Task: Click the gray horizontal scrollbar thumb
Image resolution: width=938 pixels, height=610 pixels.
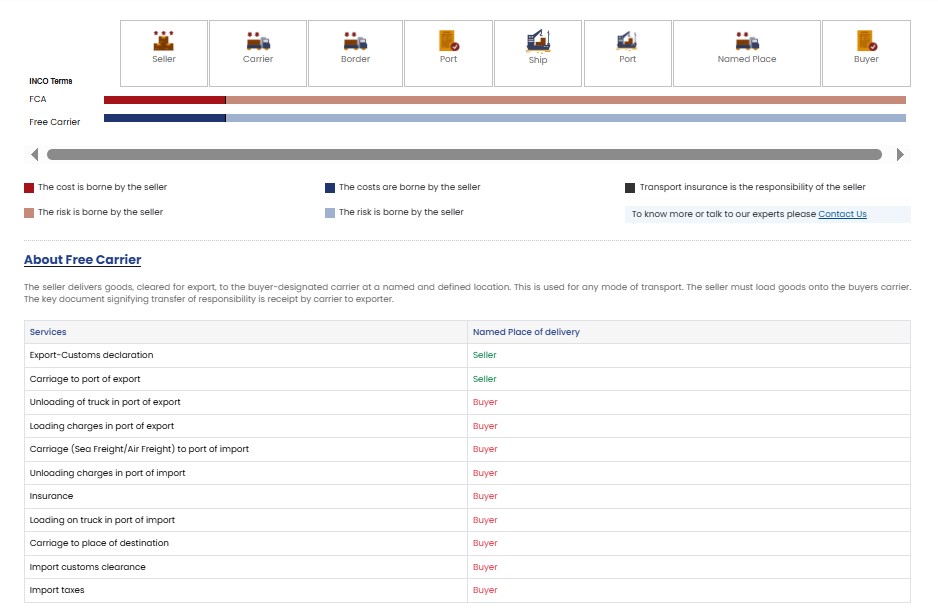Action: point(464,155)
